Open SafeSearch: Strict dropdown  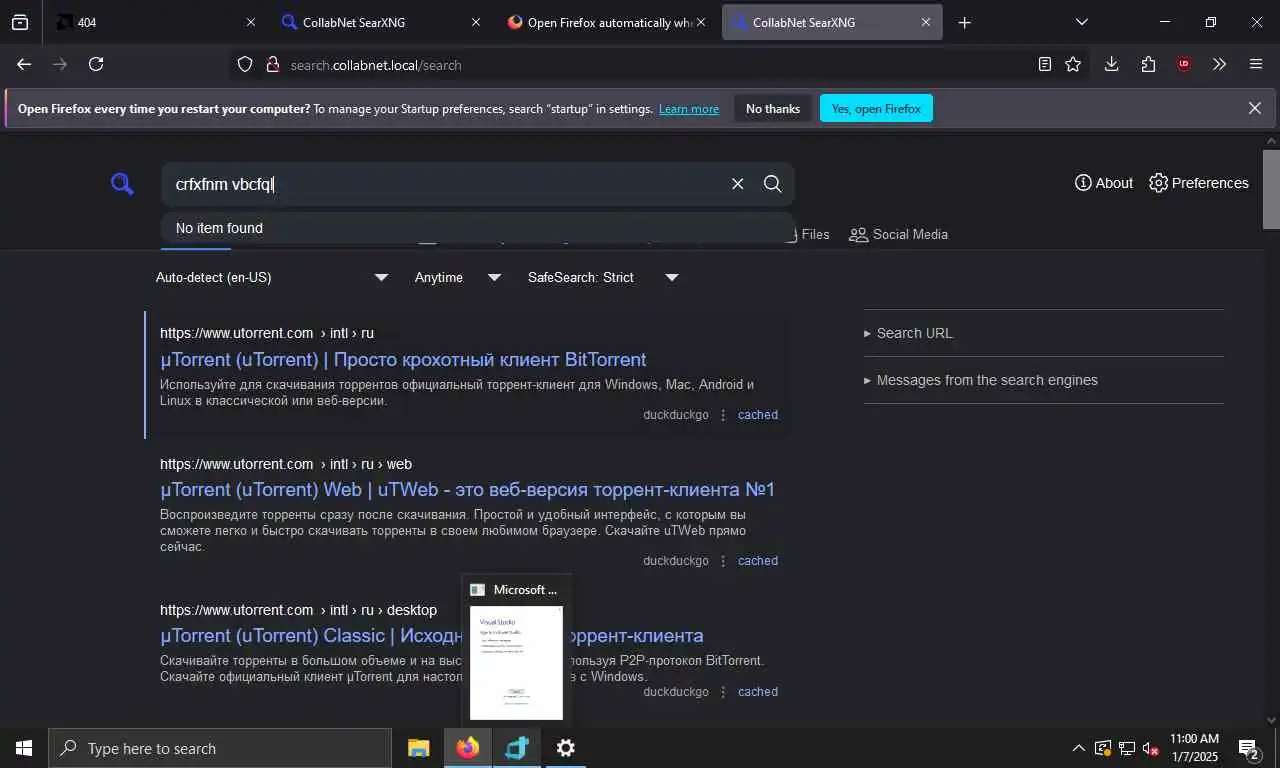pos(603,277)
